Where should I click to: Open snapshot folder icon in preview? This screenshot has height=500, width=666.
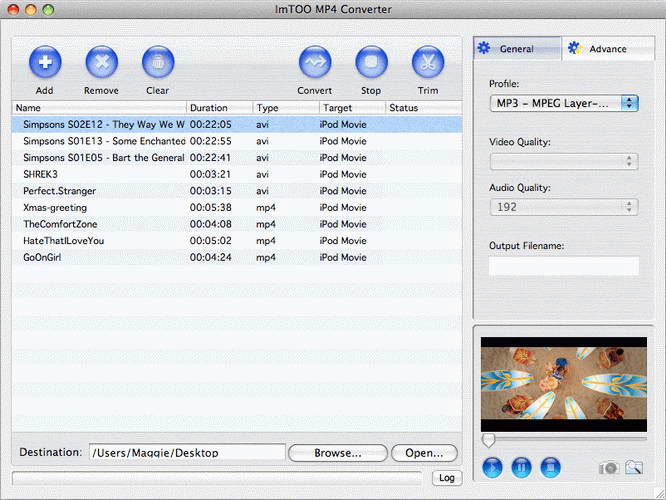[633, 467]
